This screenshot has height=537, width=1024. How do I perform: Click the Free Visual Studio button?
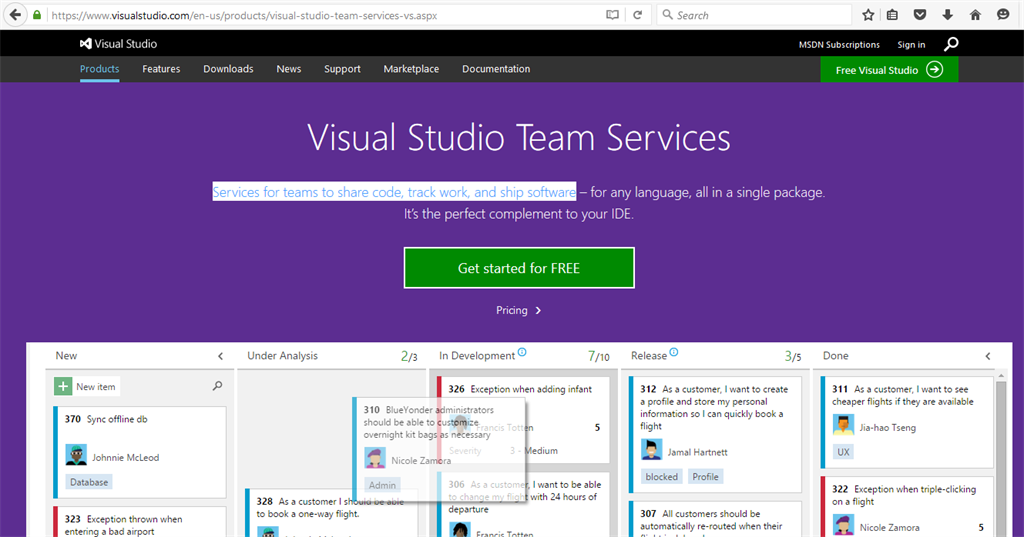tap(889, 70)
